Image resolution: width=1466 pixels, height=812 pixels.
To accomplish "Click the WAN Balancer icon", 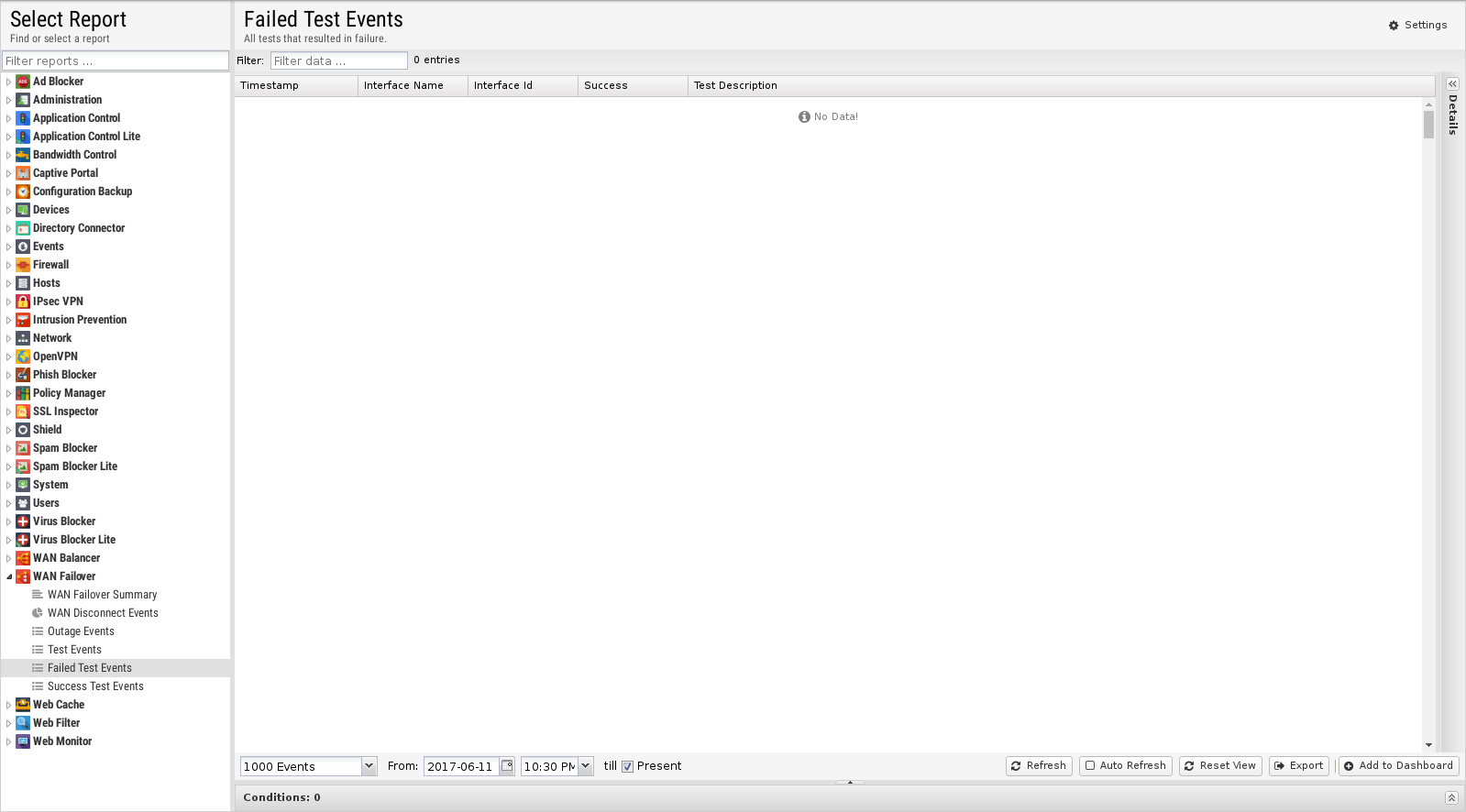I will [23, 558].
